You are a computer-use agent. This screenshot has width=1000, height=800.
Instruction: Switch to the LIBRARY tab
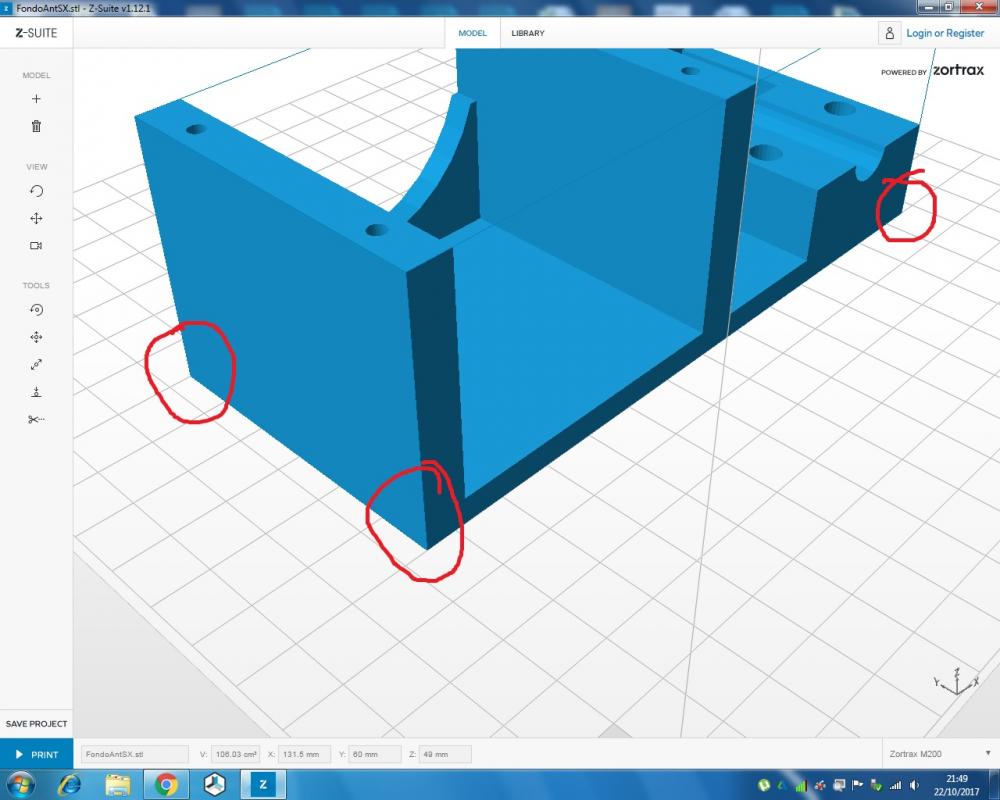coord(528,33)
